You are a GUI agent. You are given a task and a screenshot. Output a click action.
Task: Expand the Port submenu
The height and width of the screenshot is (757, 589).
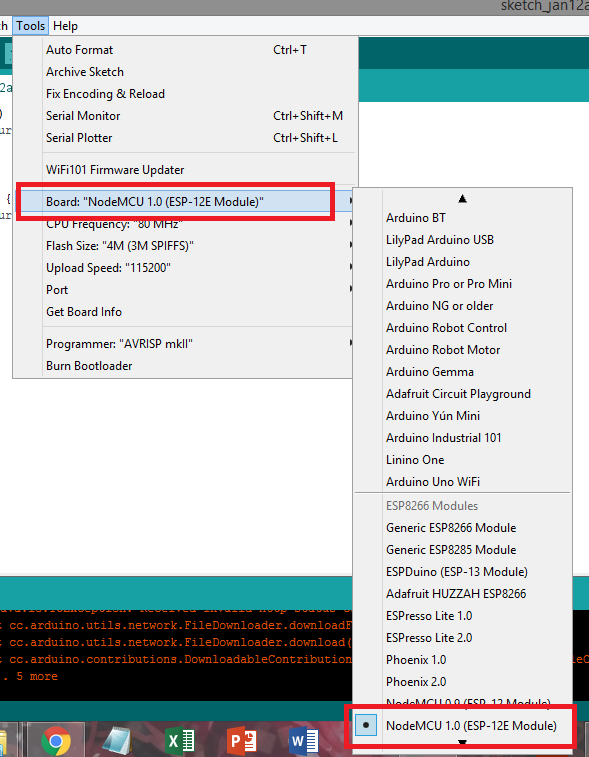(185, 290)
